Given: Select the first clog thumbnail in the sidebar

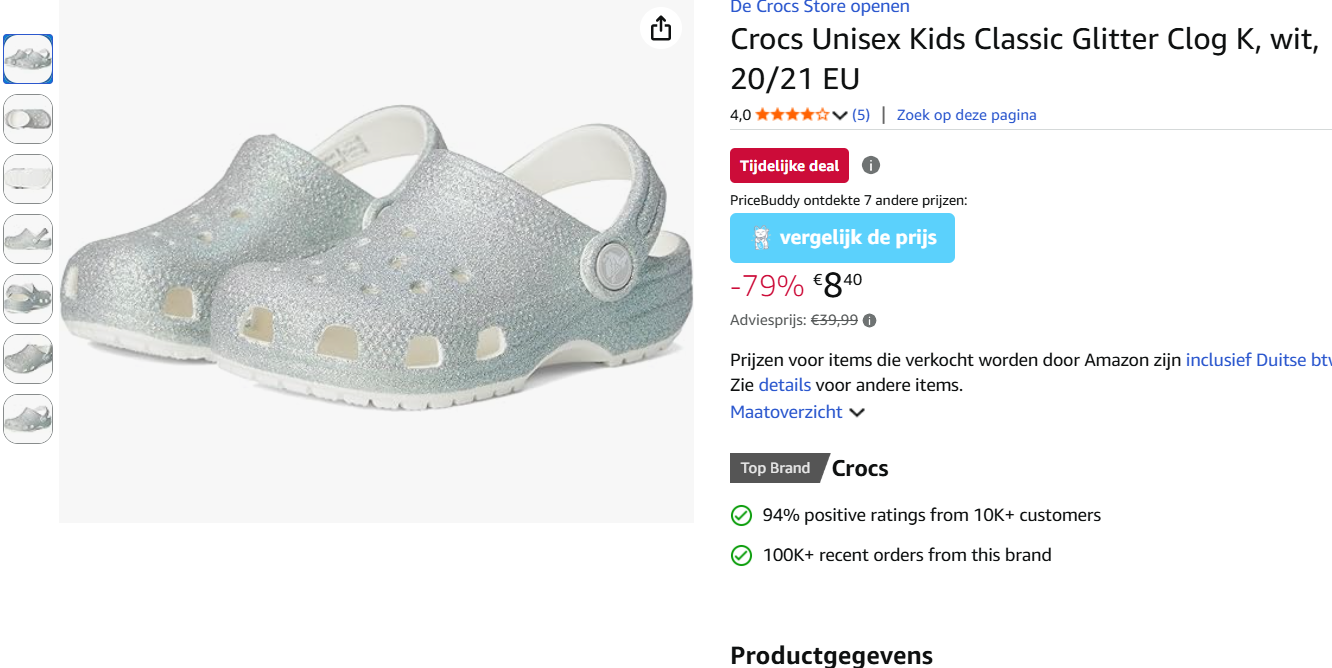Looking at the screenshot, I should coord(28,59).
